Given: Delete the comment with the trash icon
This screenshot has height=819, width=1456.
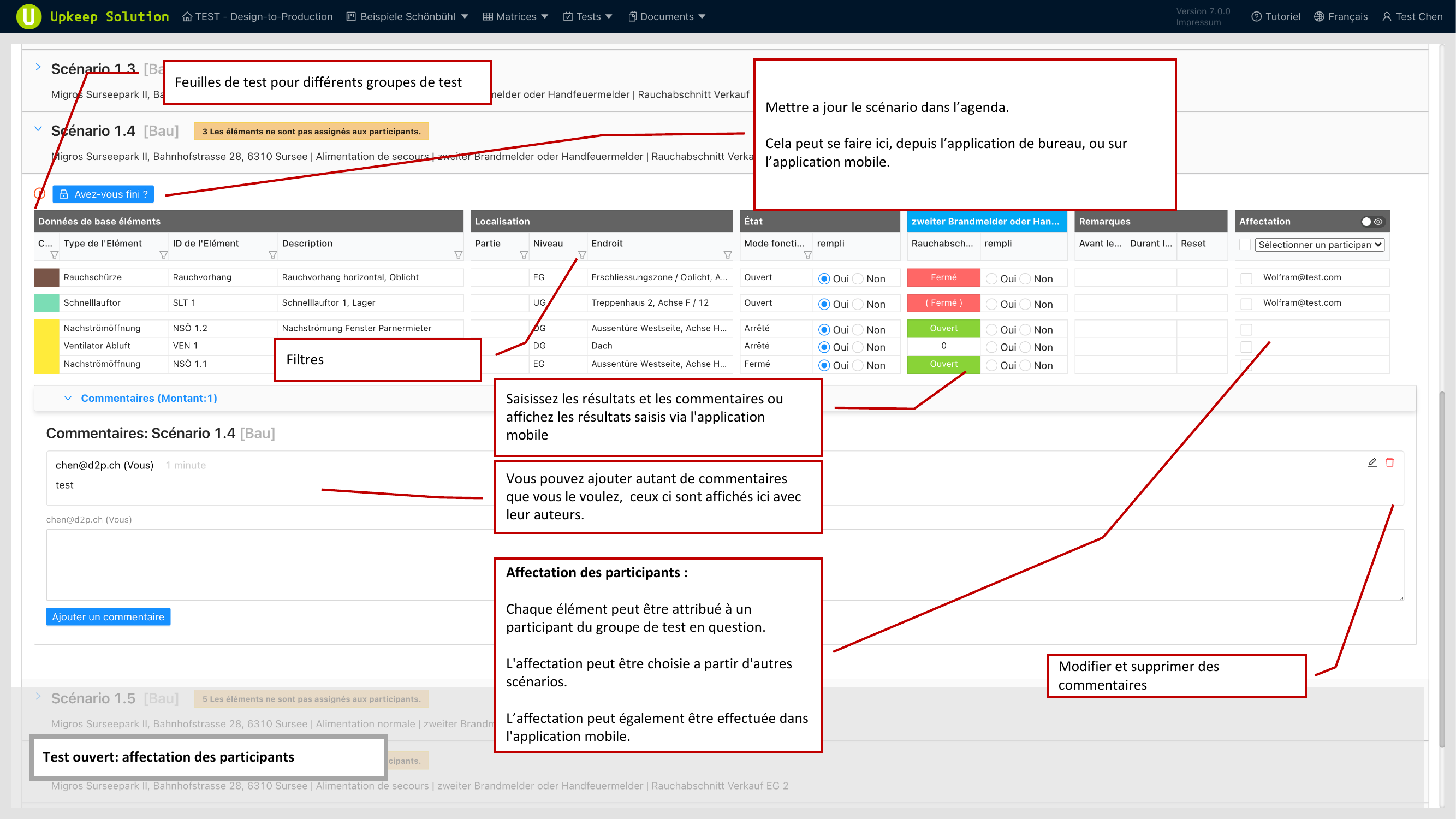Looking at the screenshot, I should 1390,462.
